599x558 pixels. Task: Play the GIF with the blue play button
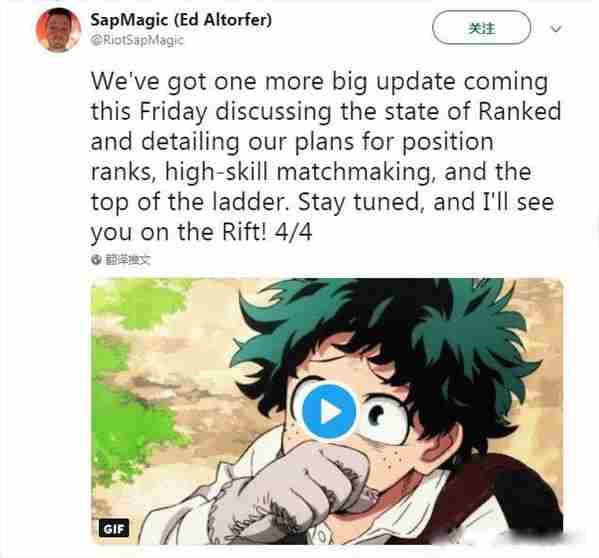[x=329, y=412]
